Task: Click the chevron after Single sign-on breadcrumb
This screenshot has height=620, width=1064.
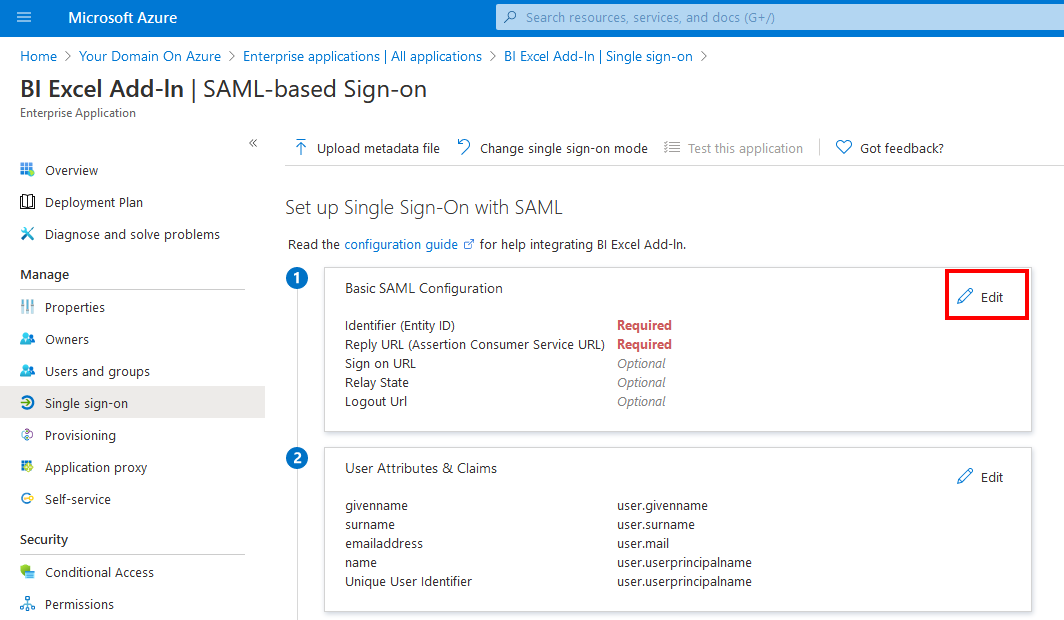Action: [x=704, y=56]
